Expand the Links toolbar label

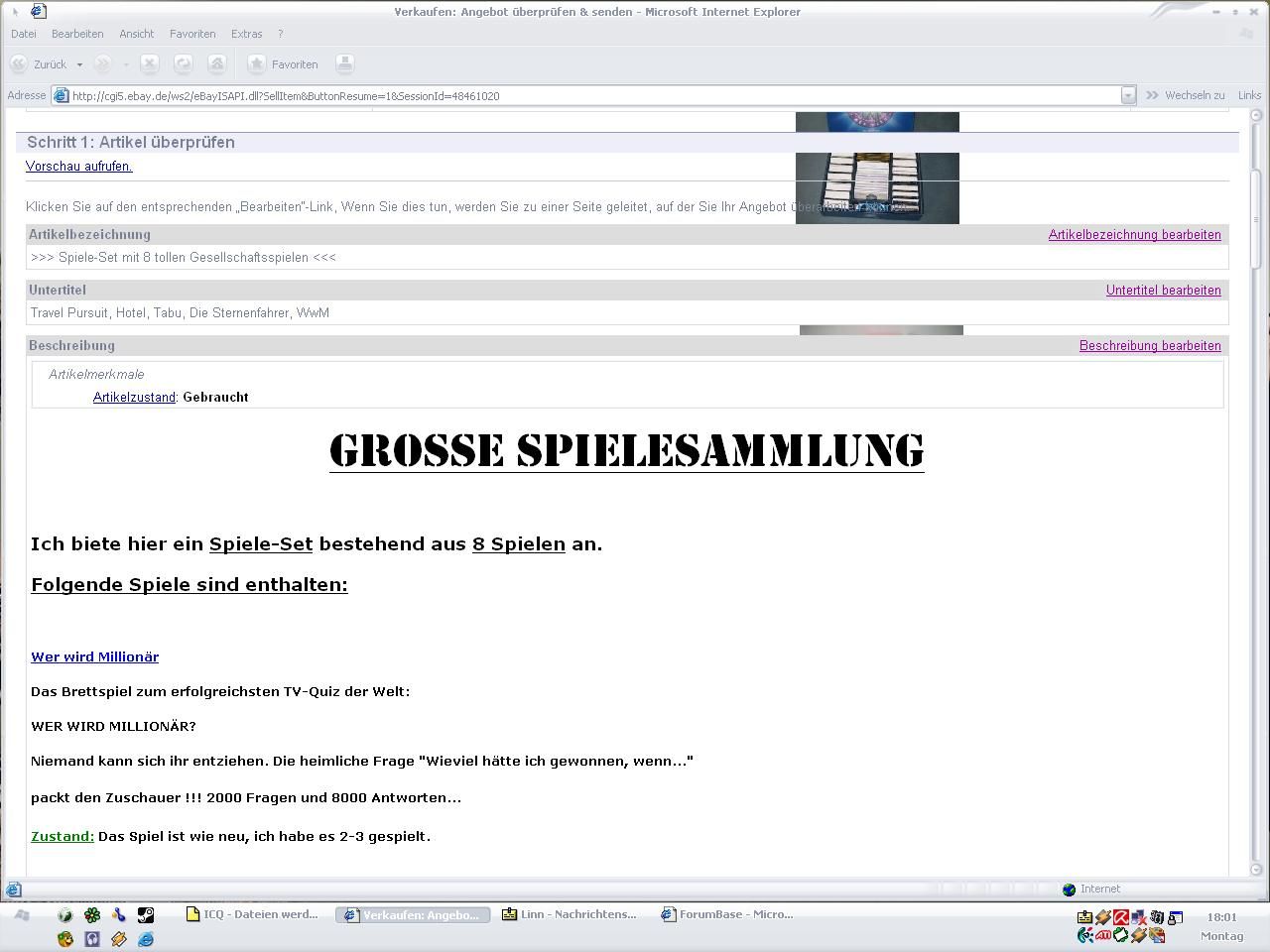(1249, 95)
